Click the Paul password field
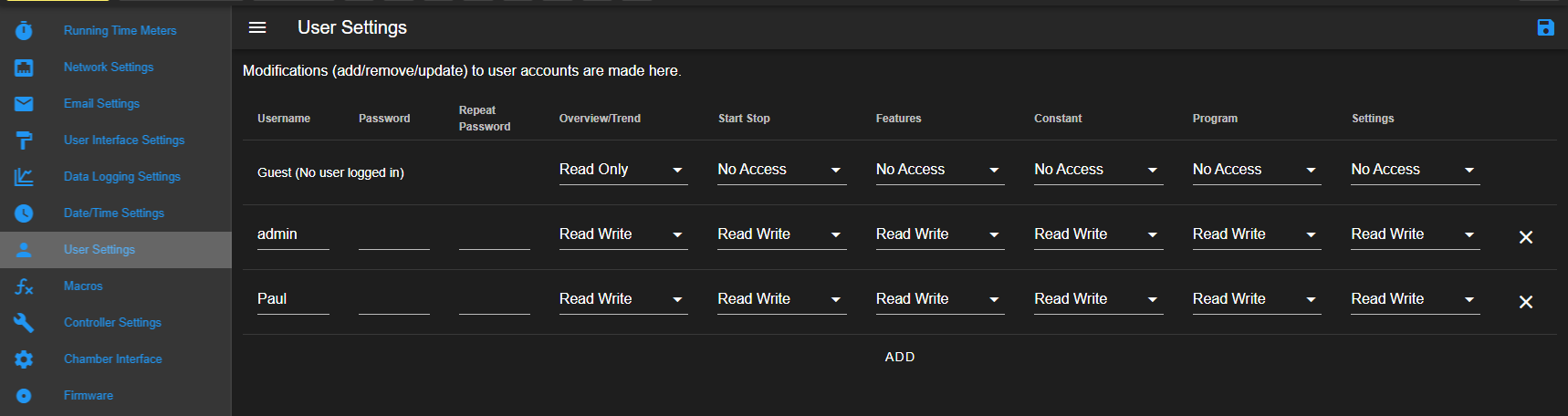Image resolution: width=1568 pixels, height=416 pixels. pos(394,299)
